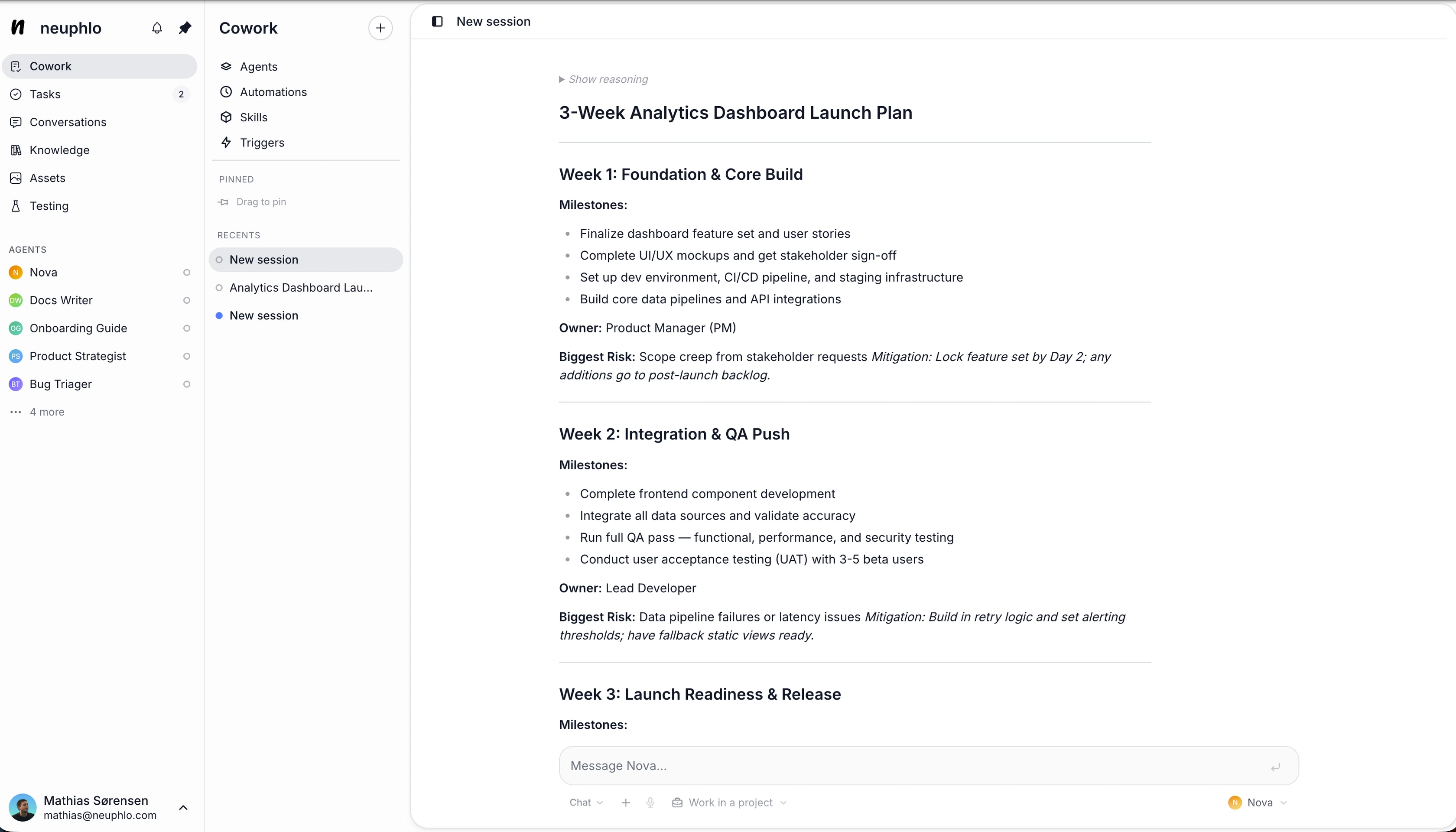
Task: Click the Drag to pin placeholder
Action: (252, 201)
